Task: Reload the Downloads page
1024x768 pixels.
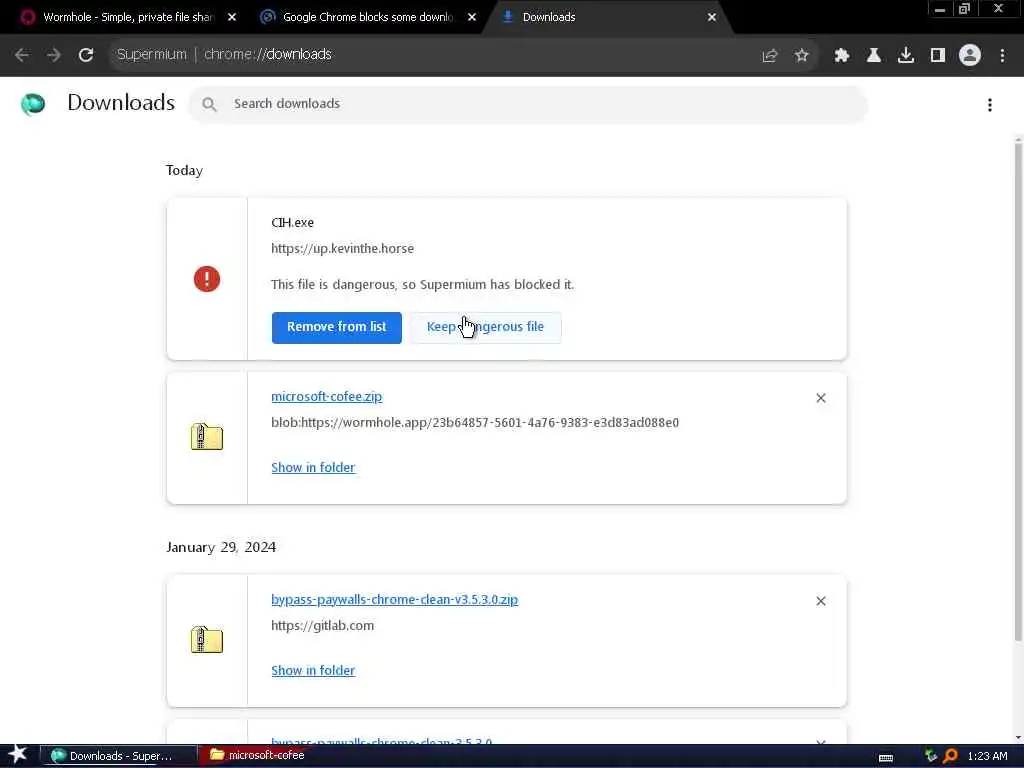Action: [86, 55]
